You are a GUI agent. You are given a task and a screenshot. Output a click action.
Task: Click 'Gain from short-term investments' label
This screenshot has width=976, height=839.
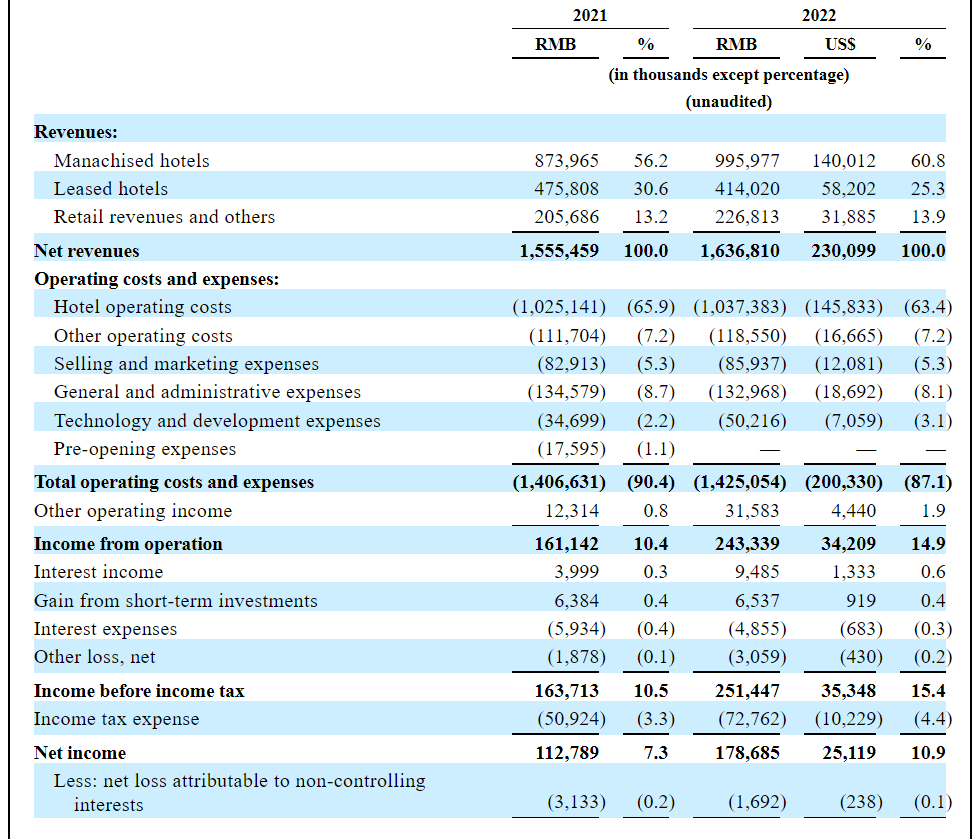(x=176, y=601)
